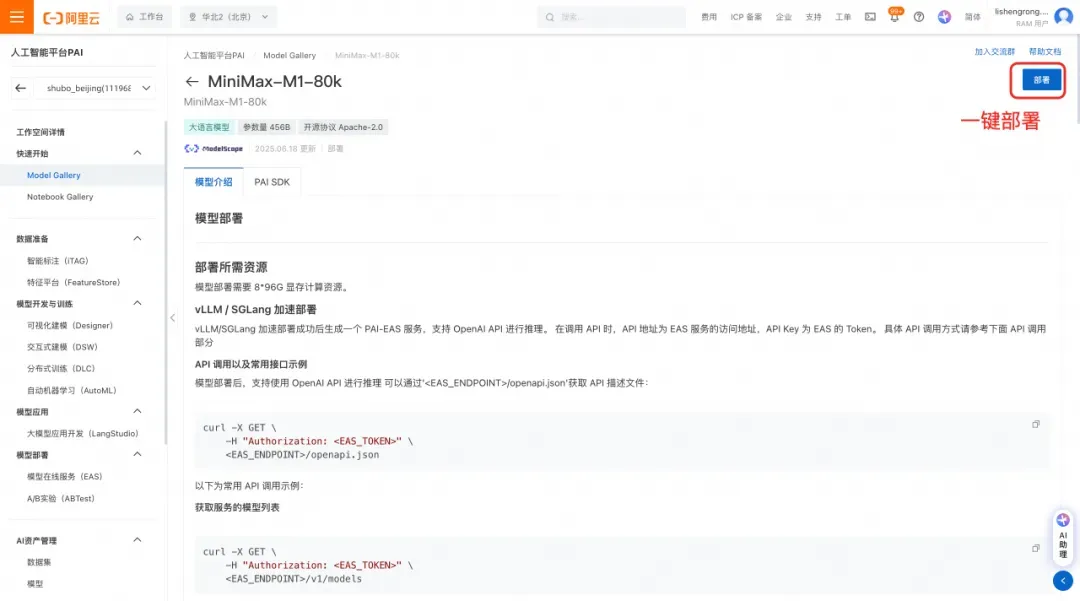The width and height of the screenshot is (1080, 601).
Task: Open 交互式建模（DSW）
Action: 62,347
